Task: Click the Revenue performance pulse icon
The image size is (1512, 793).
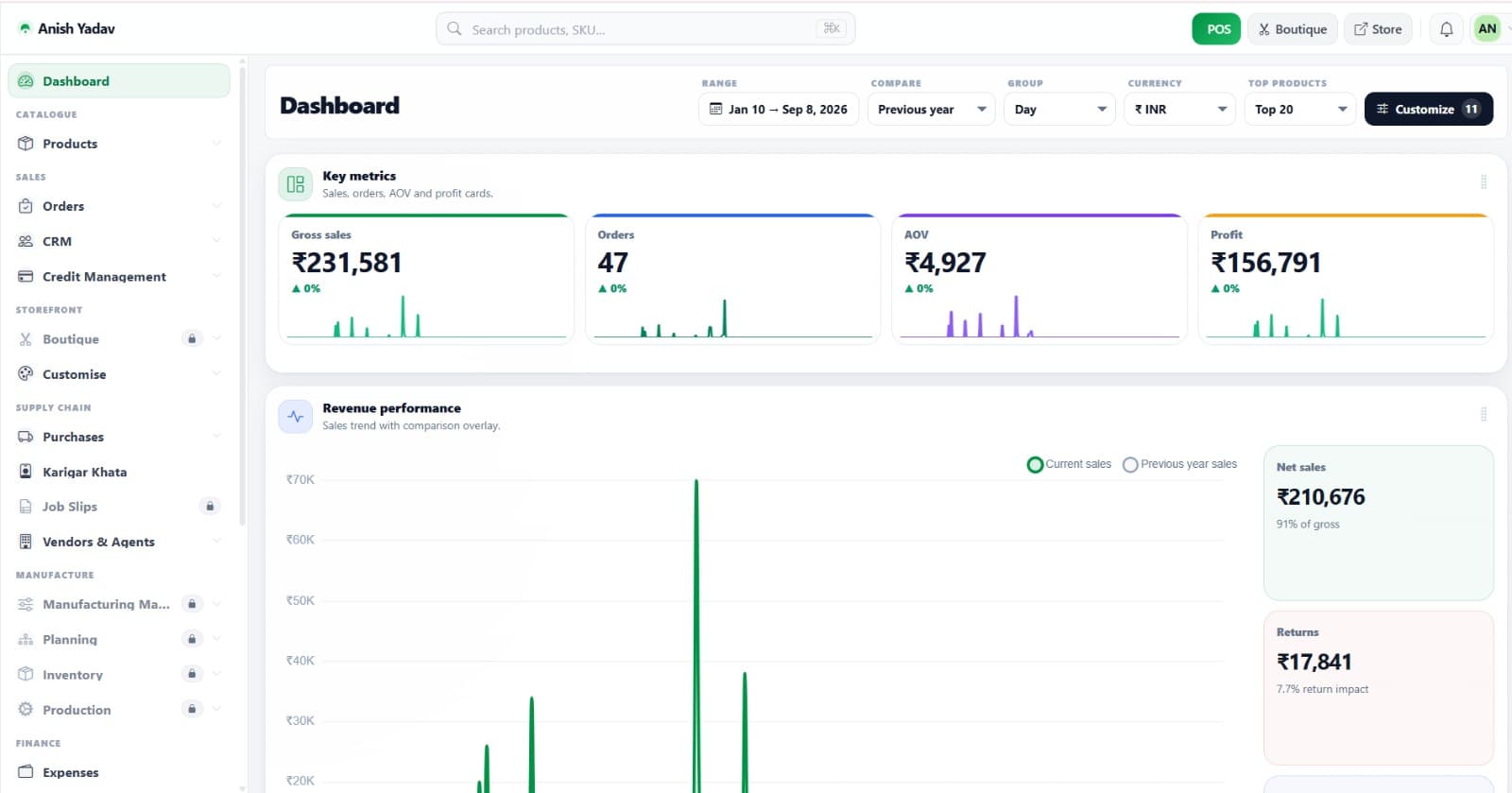Action: coord(296,417)
